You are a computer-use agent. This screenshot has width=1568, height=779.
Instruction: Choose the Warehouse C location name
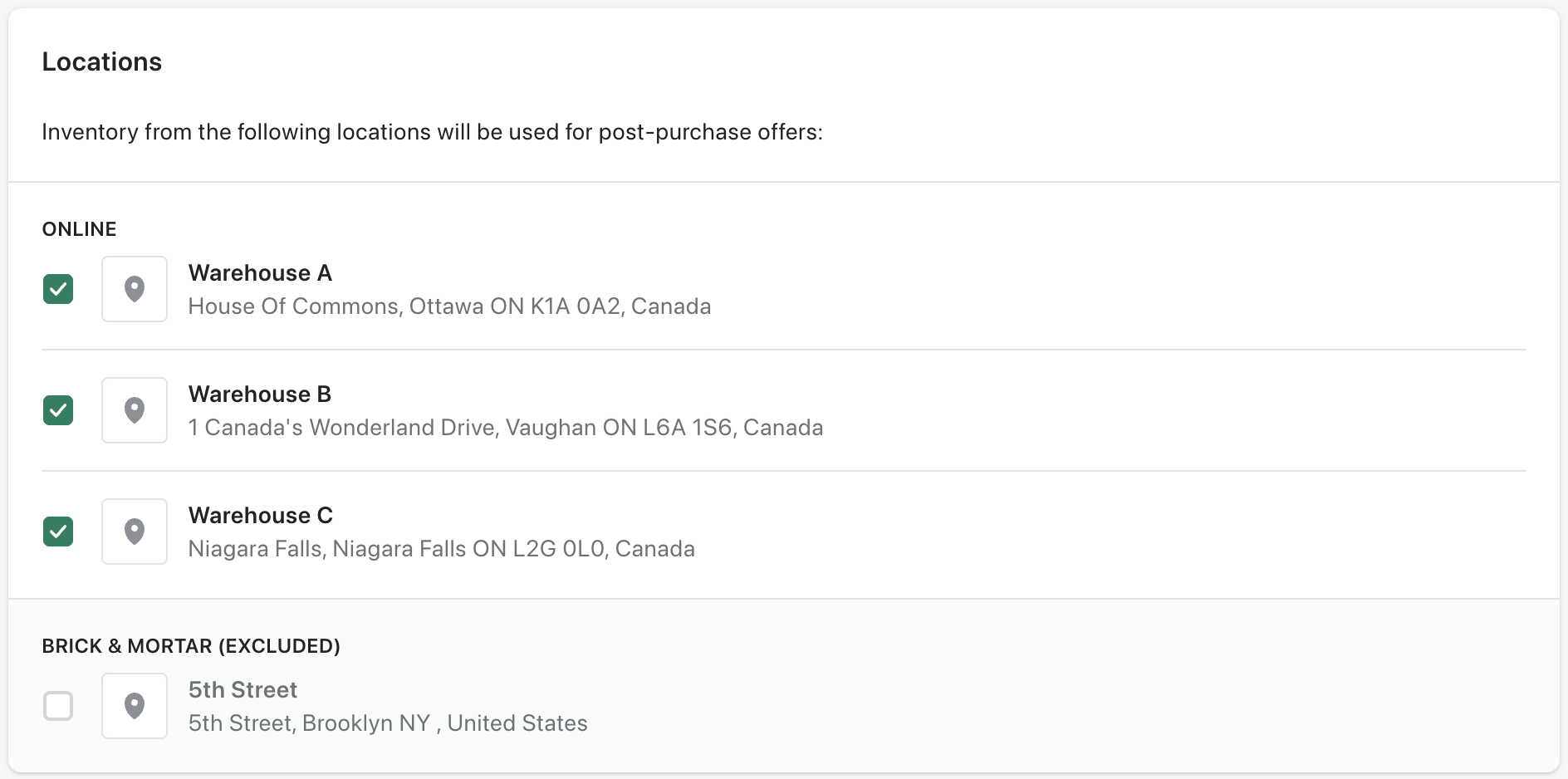pyautogui.click(x=261, y=516)
